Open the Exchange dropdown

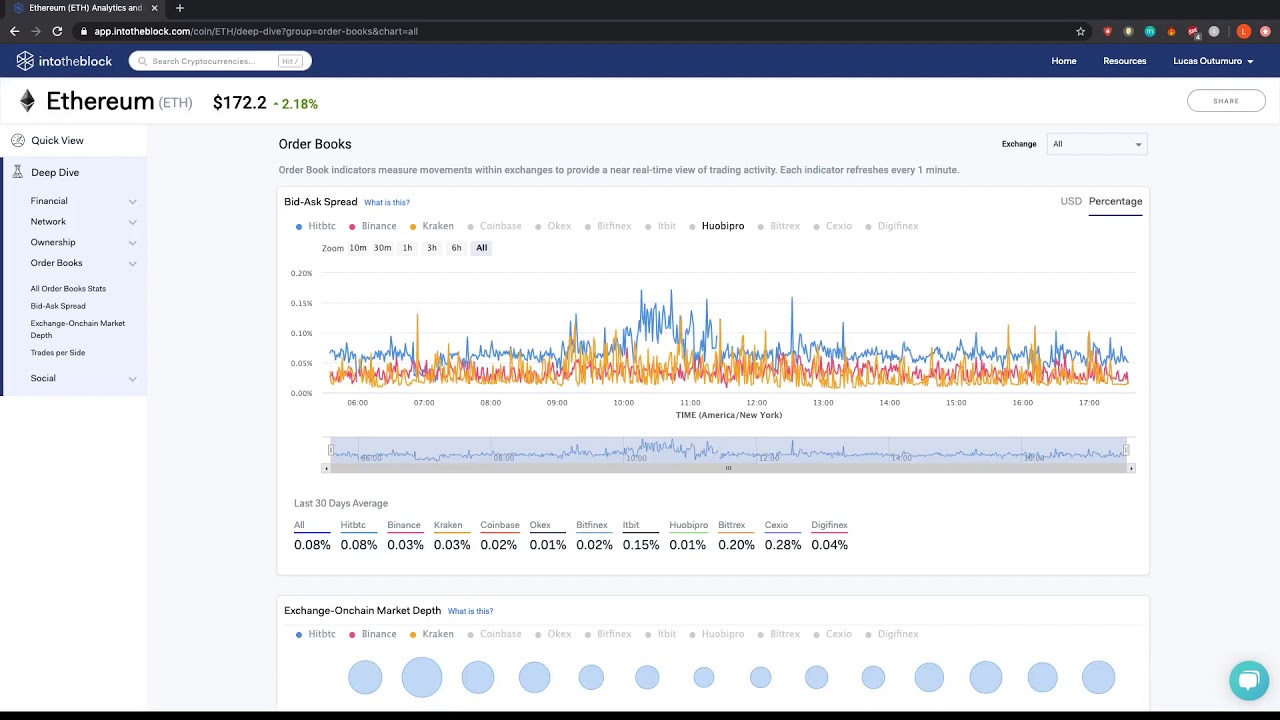pos(1096,144)
